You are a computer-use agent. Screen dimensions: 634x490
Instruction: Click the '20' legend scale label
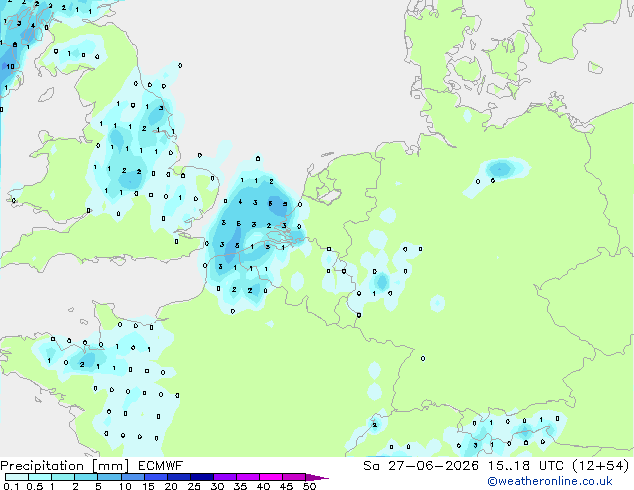[171, 486]
